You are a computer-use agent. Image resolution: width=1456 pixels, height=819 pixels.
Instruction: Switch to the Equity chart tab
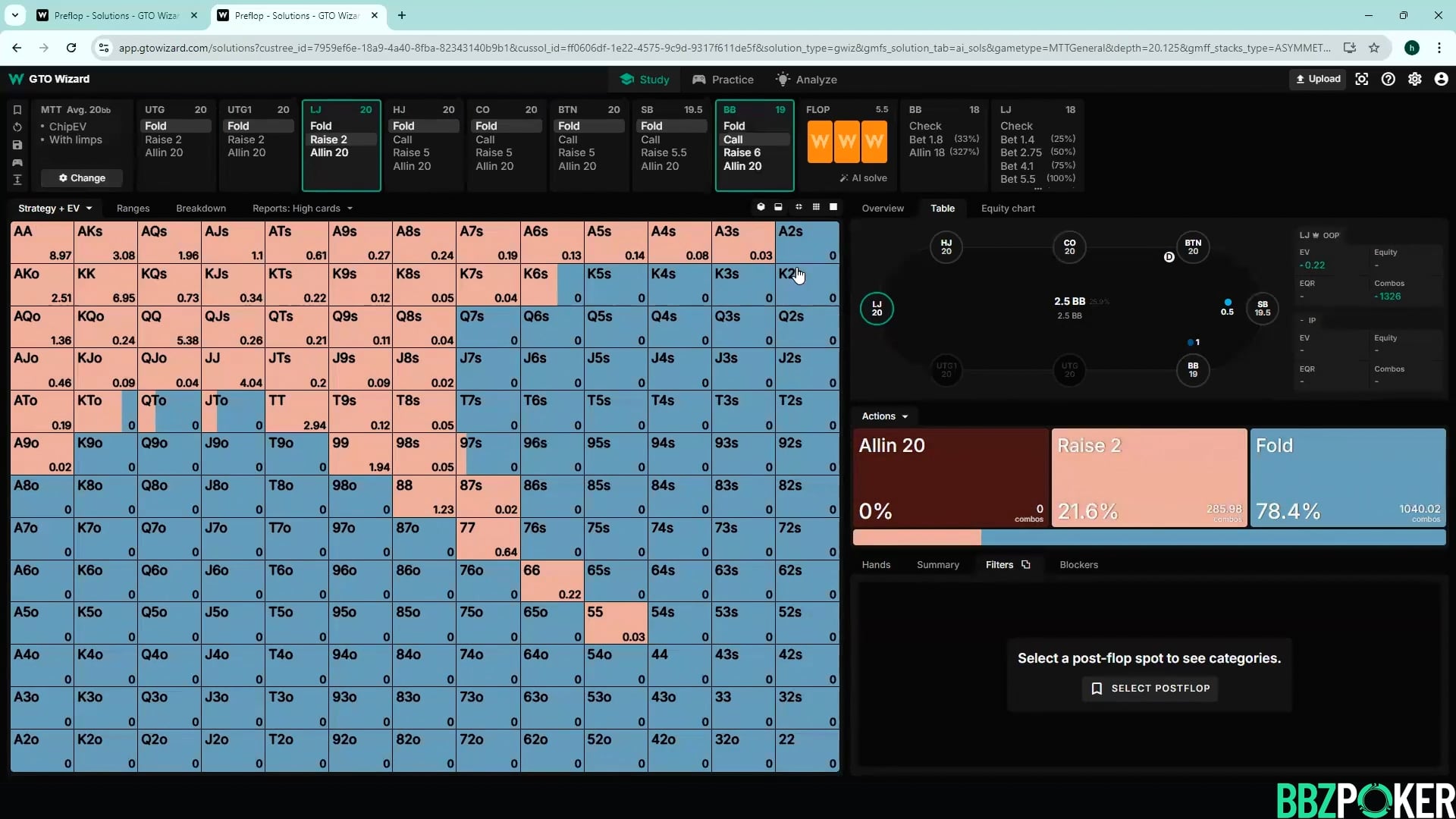coord(1007,208)
